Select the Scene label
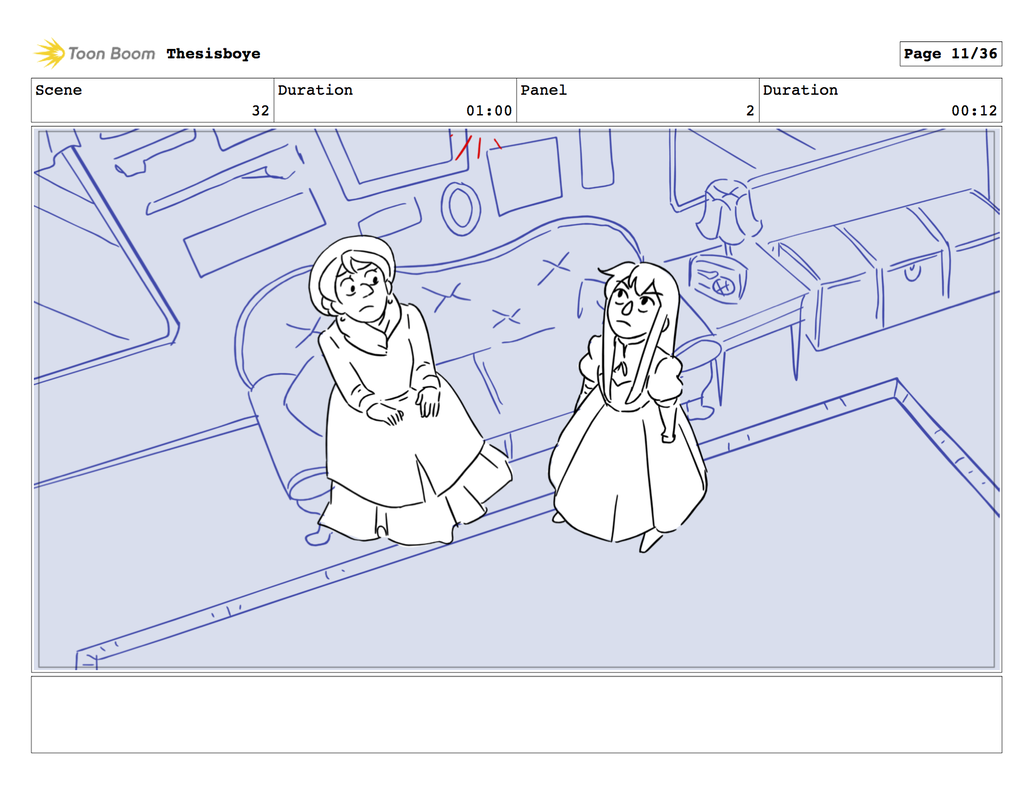The height and width of the screenshot is (800, 1033). click(59, 90)
